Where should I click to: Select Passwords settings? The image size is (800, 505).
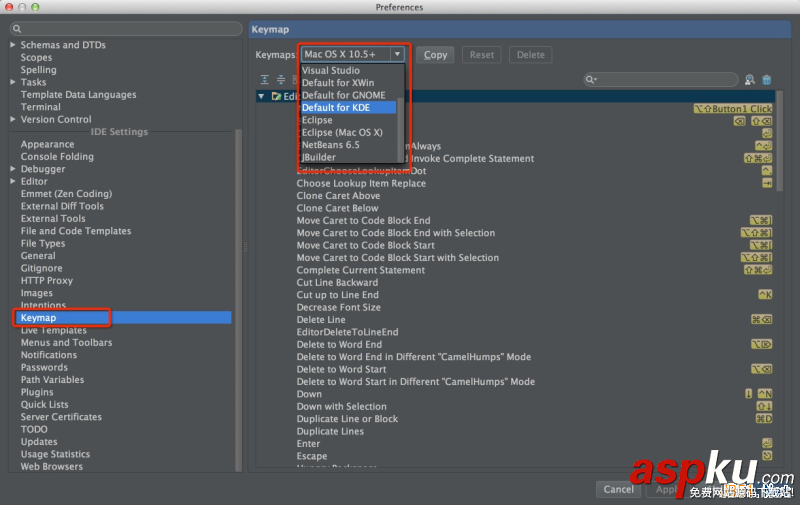pos(44,367)
